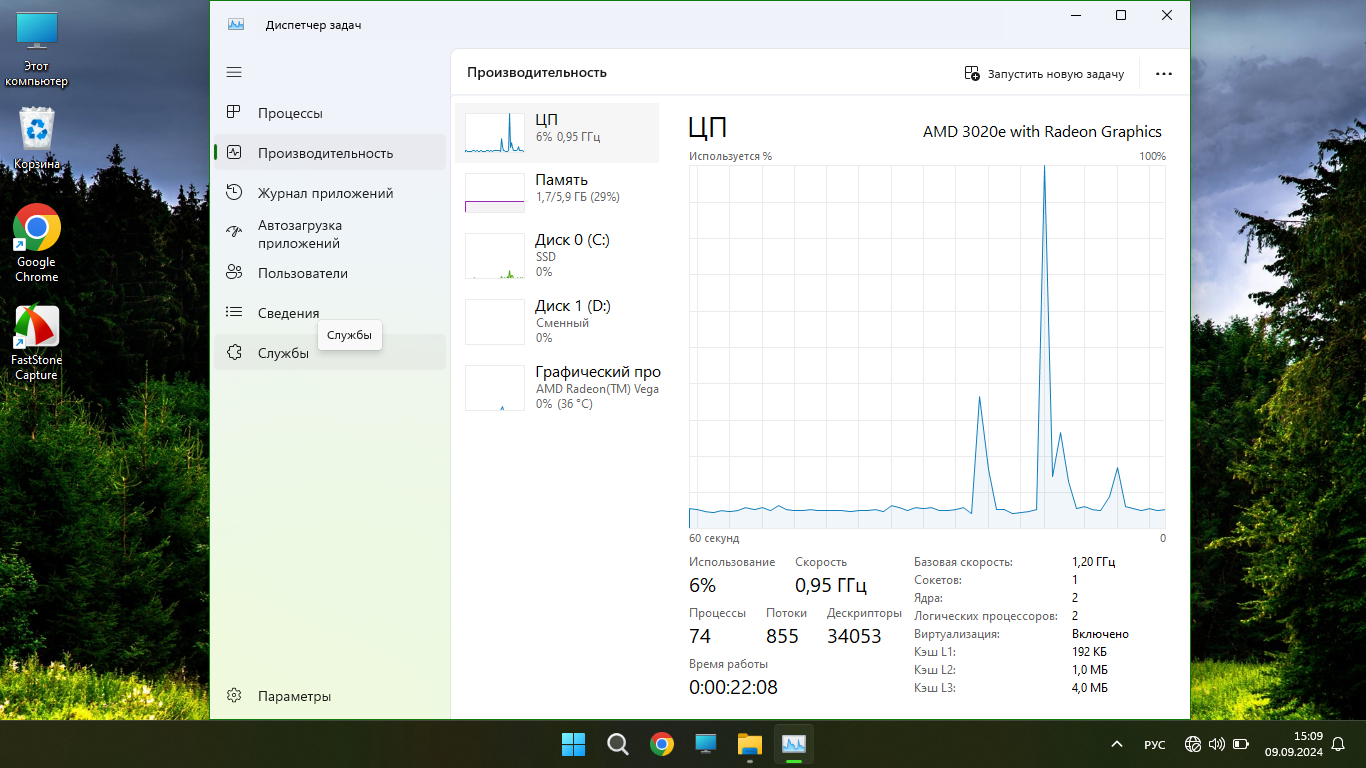Open the three-dot more options menu
Image resolution: width=1366 pixels, height=768 pixels.
1163,74
